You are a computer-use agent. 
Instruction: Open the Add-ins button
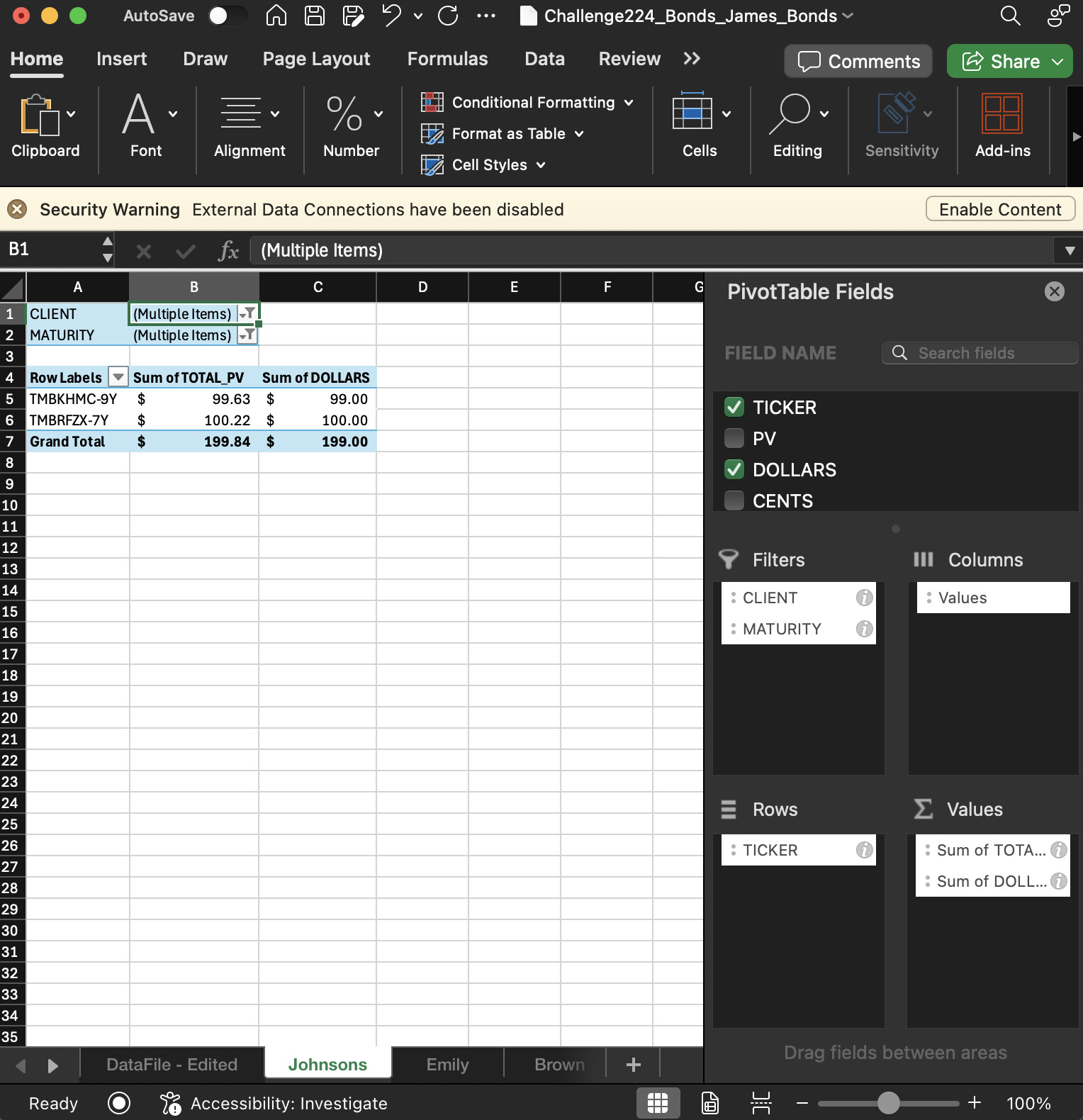[x=1002, y=127]
